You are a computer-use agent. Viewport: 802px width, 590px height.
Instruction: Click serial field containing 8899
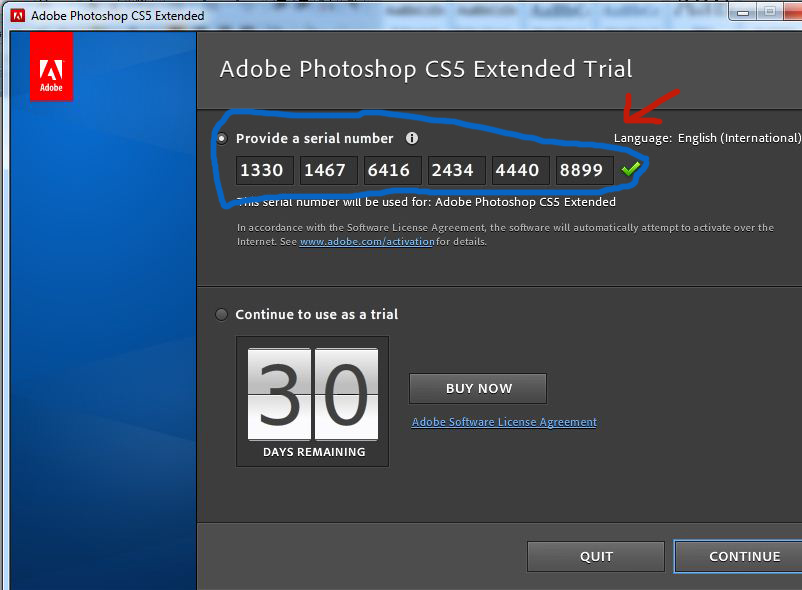pos(585,170)
